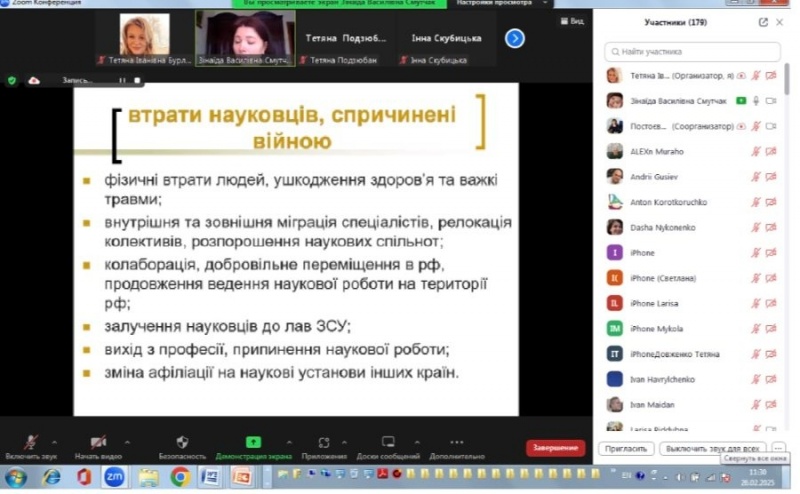The width and height of the screenshot is (800, 494).
Task: Open the three-dots menu in participants panel footer
Action: [x=778, y=448]
